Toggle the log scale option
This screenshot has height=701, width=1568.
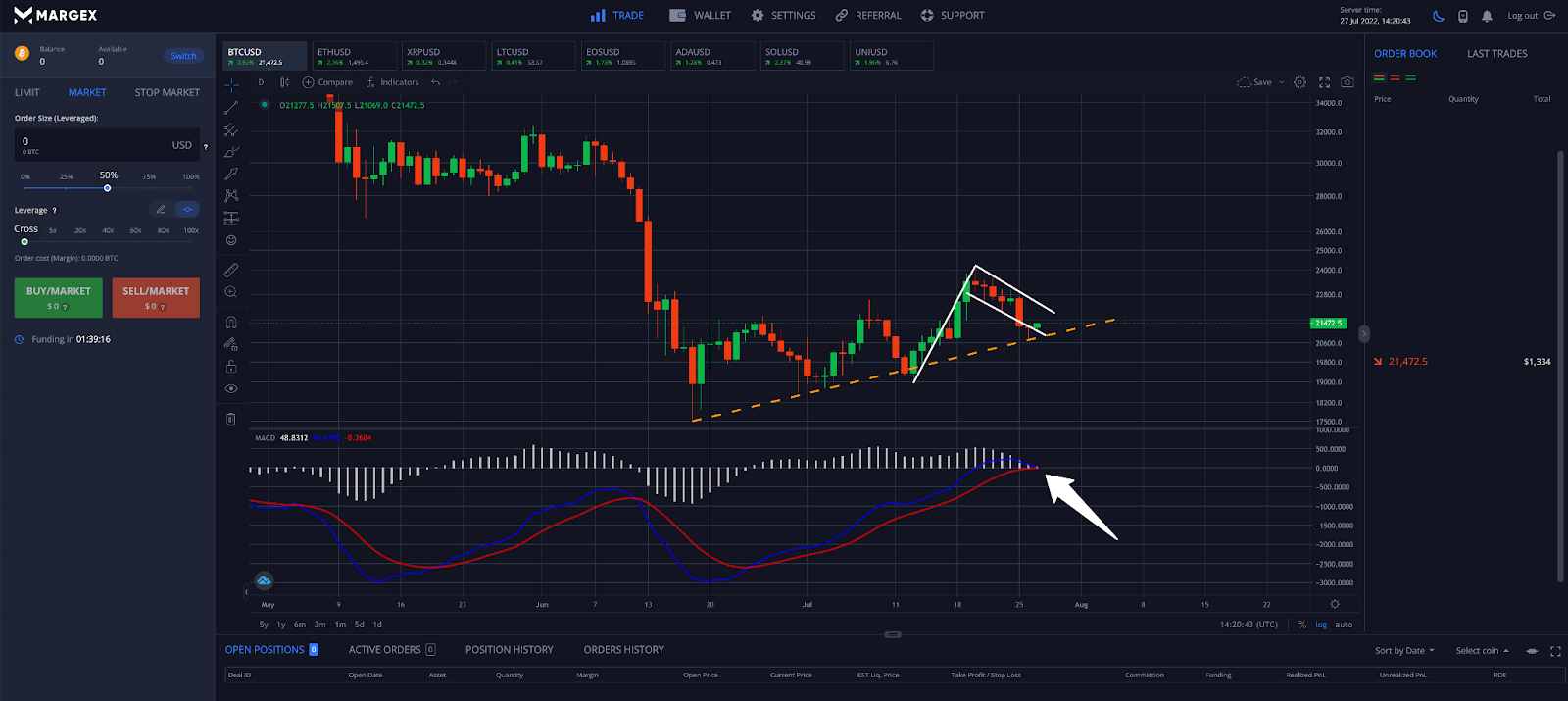[1321, 625]
